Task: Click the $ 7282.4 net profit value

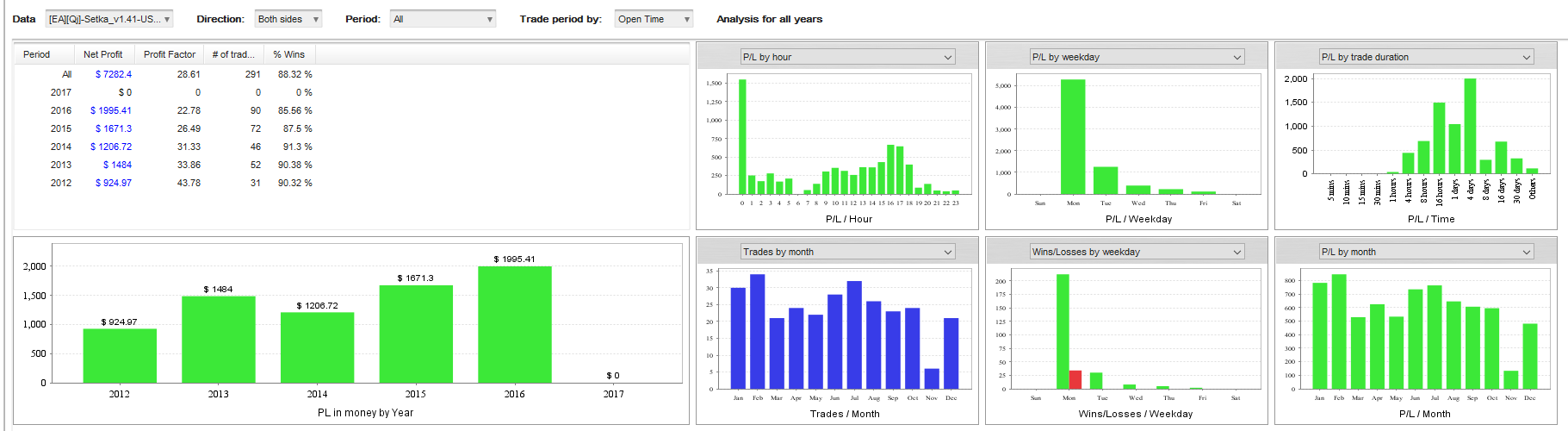Action: [114, 74]
